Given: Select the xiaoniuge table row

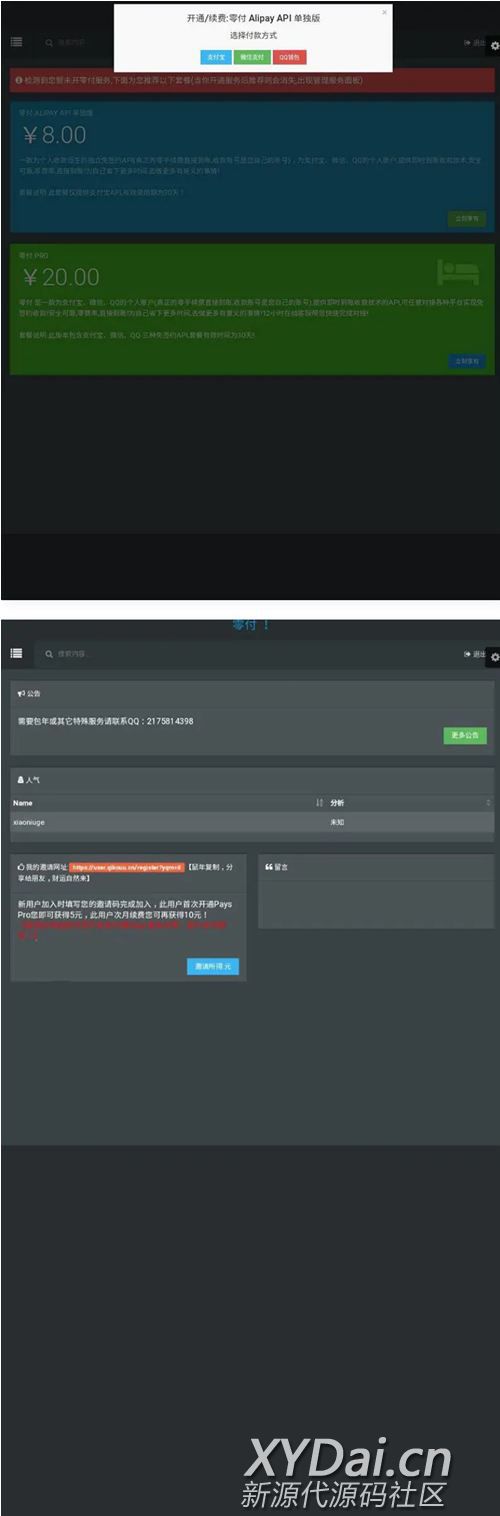Looking at the screenshot, I should (252, 821).
